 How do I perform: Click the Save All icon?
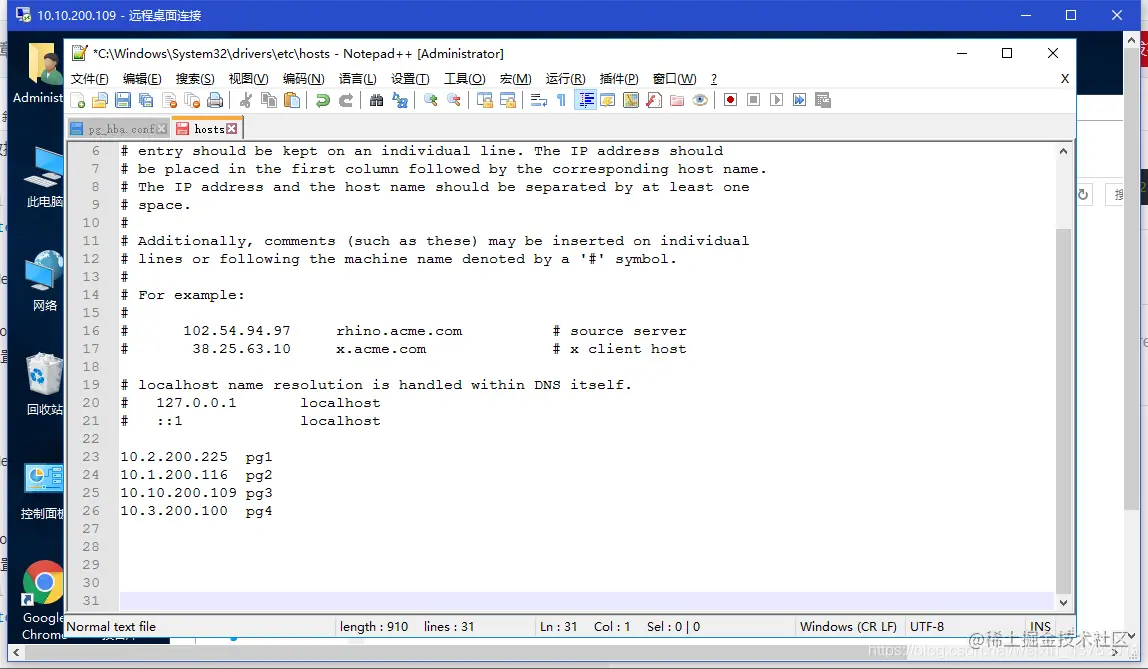(146, 100)
